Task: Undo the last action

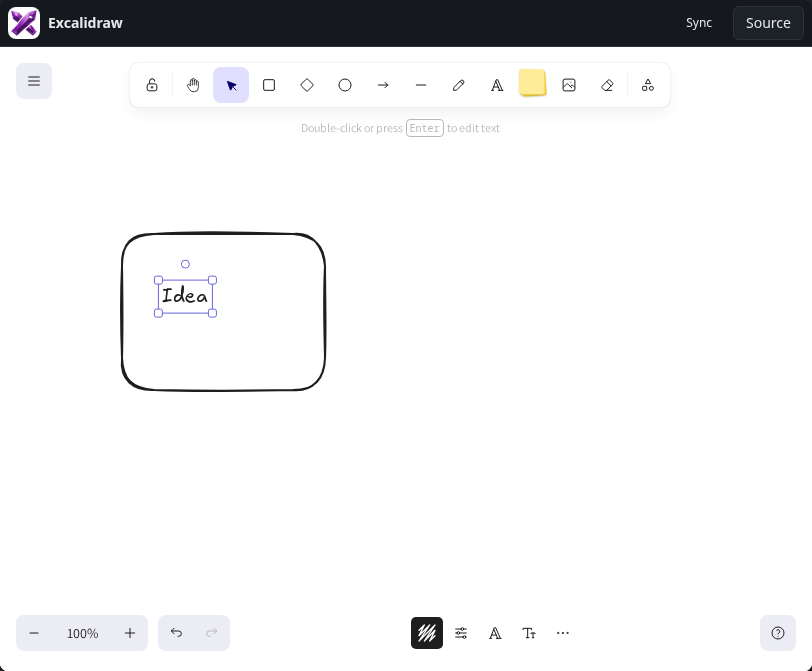Action: (176, 633)
